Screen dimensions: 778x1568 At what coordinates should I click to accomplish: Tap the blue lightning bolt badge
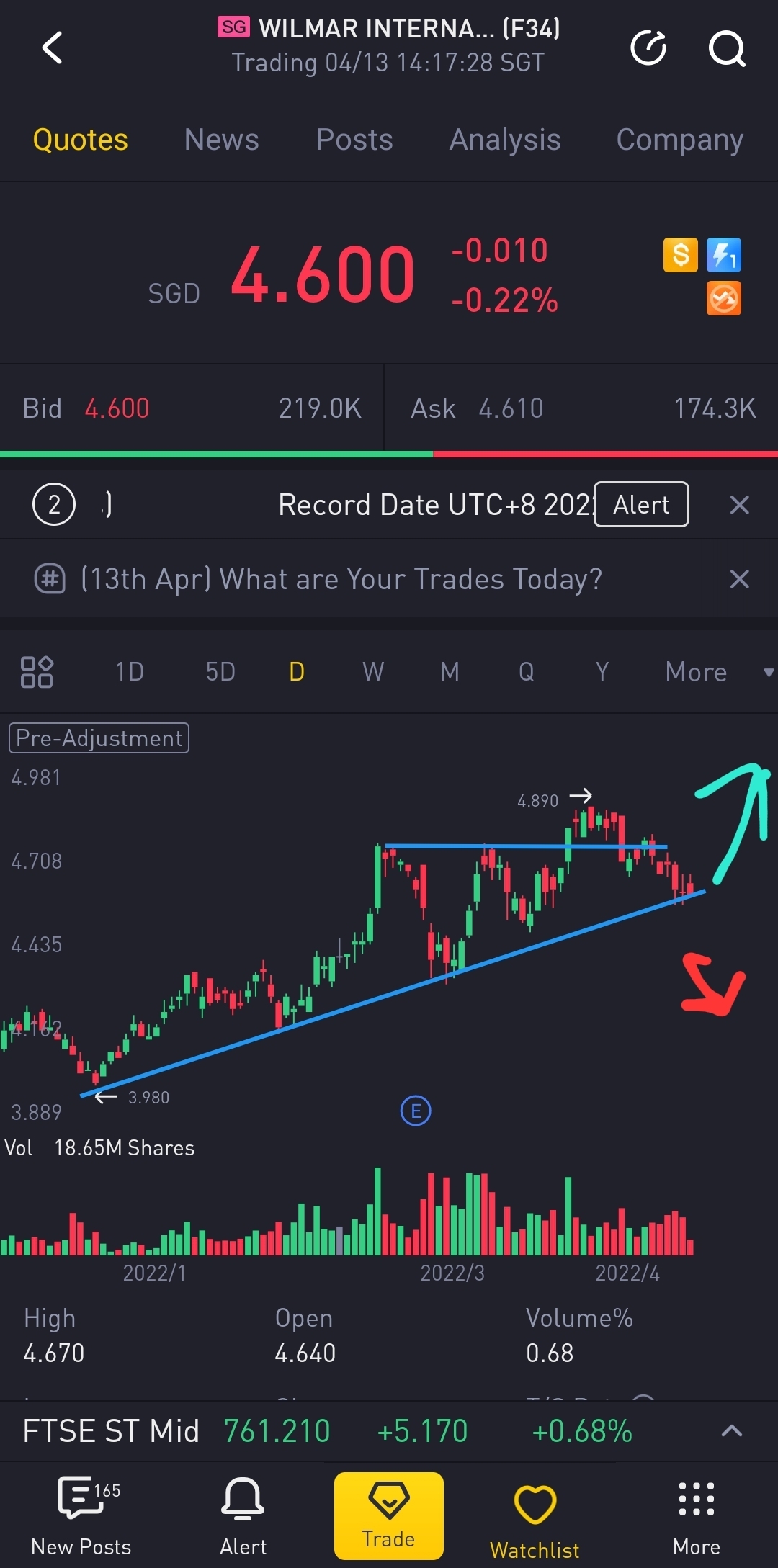pos(724,255)
